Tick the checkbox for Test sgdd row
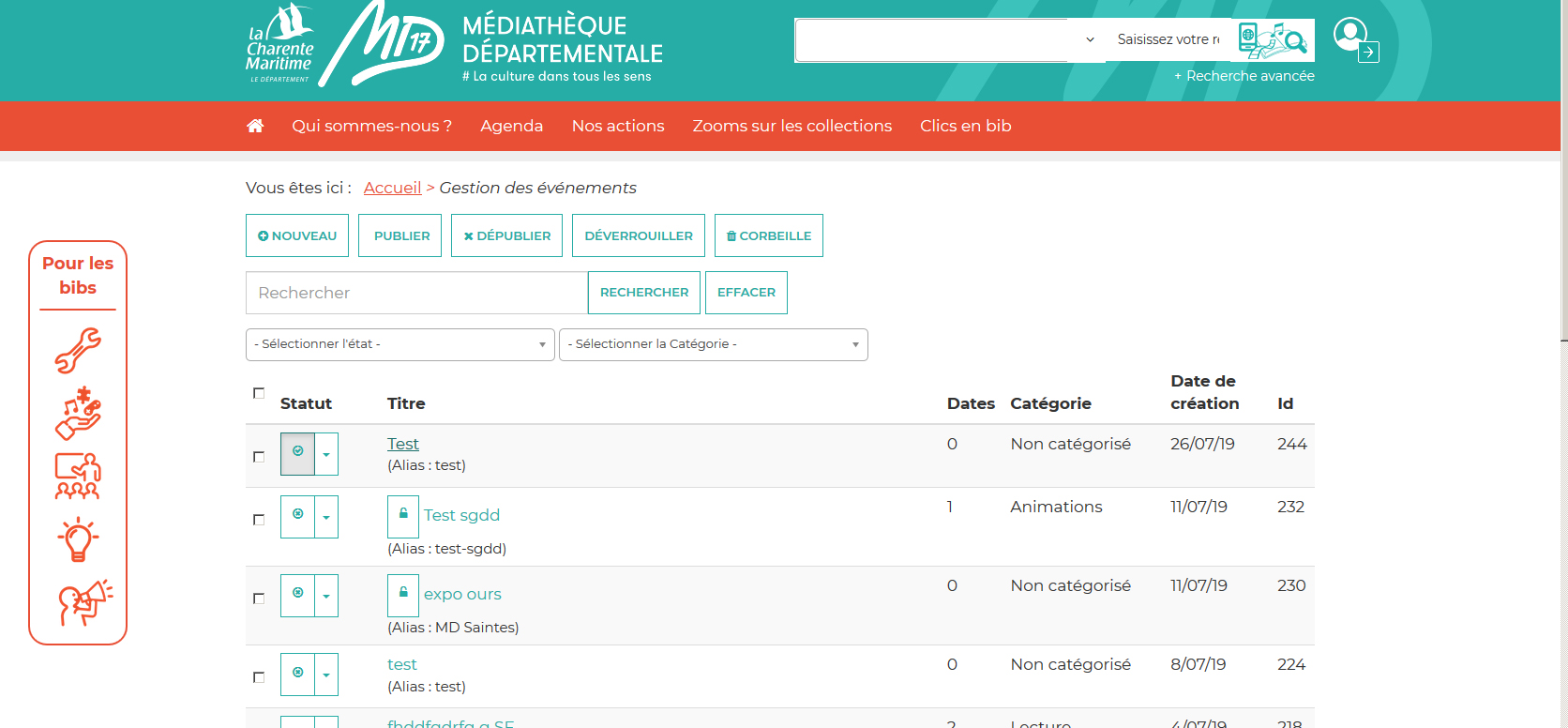The image size is (1568, 728). coord(259,520)
